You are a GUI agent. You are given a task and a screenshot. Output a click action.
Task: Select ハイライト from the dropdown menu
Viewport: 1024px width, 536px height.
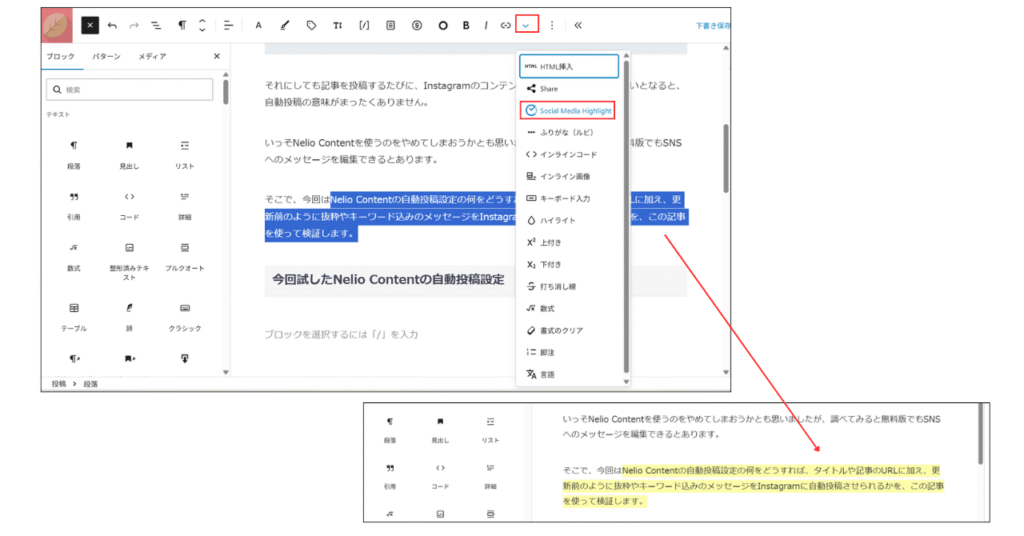(x=569, y=221)
